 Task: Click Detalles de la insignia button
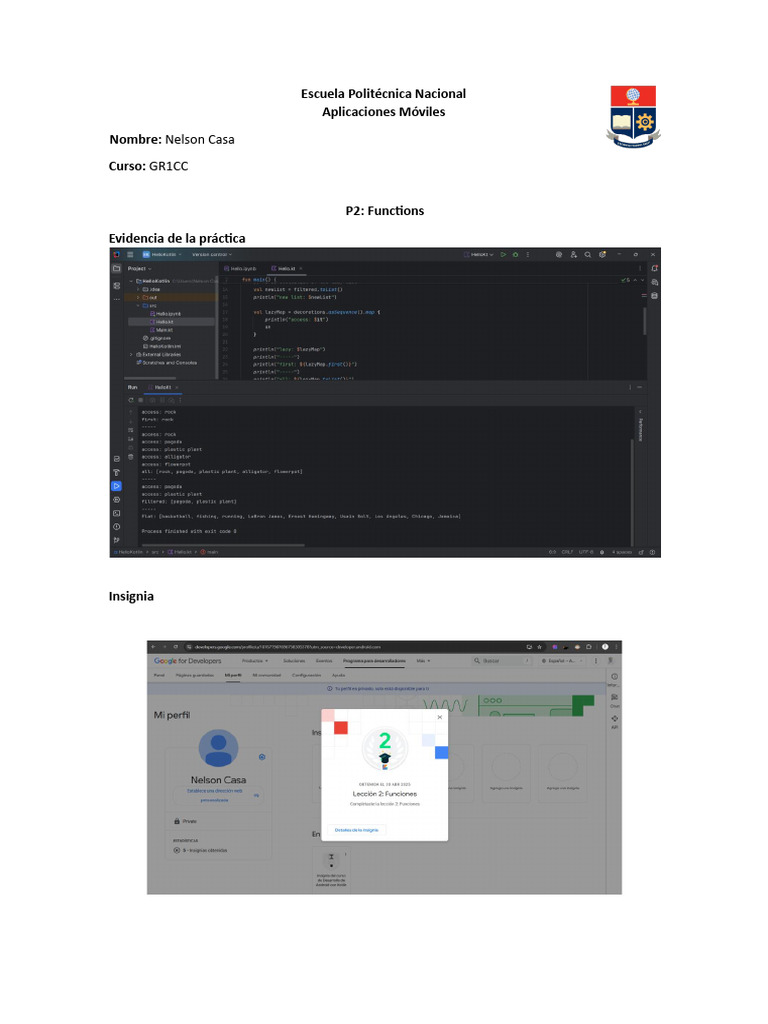(357, 830)
